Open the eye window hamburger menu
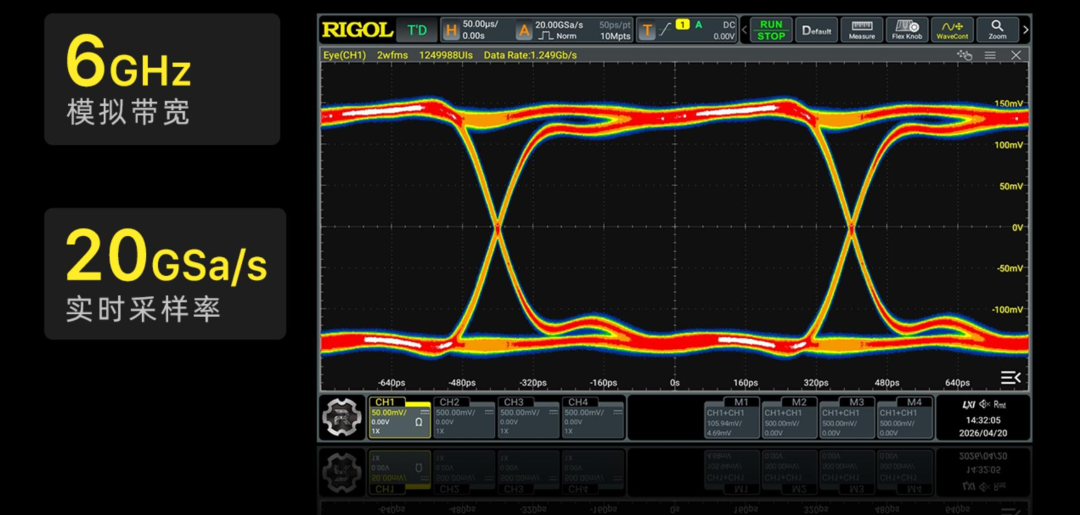 click(x=990, y=56)
